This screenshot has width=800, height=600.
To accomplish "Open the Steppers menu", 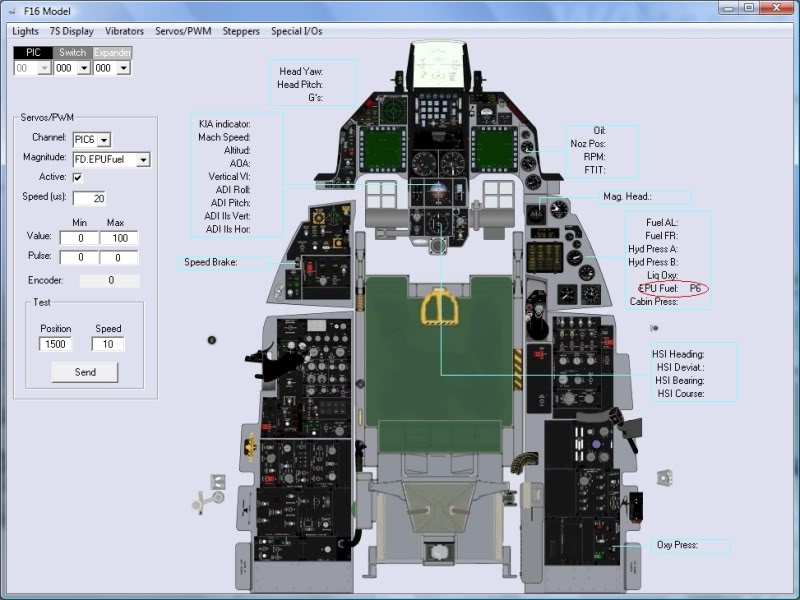I will point(241,31).
